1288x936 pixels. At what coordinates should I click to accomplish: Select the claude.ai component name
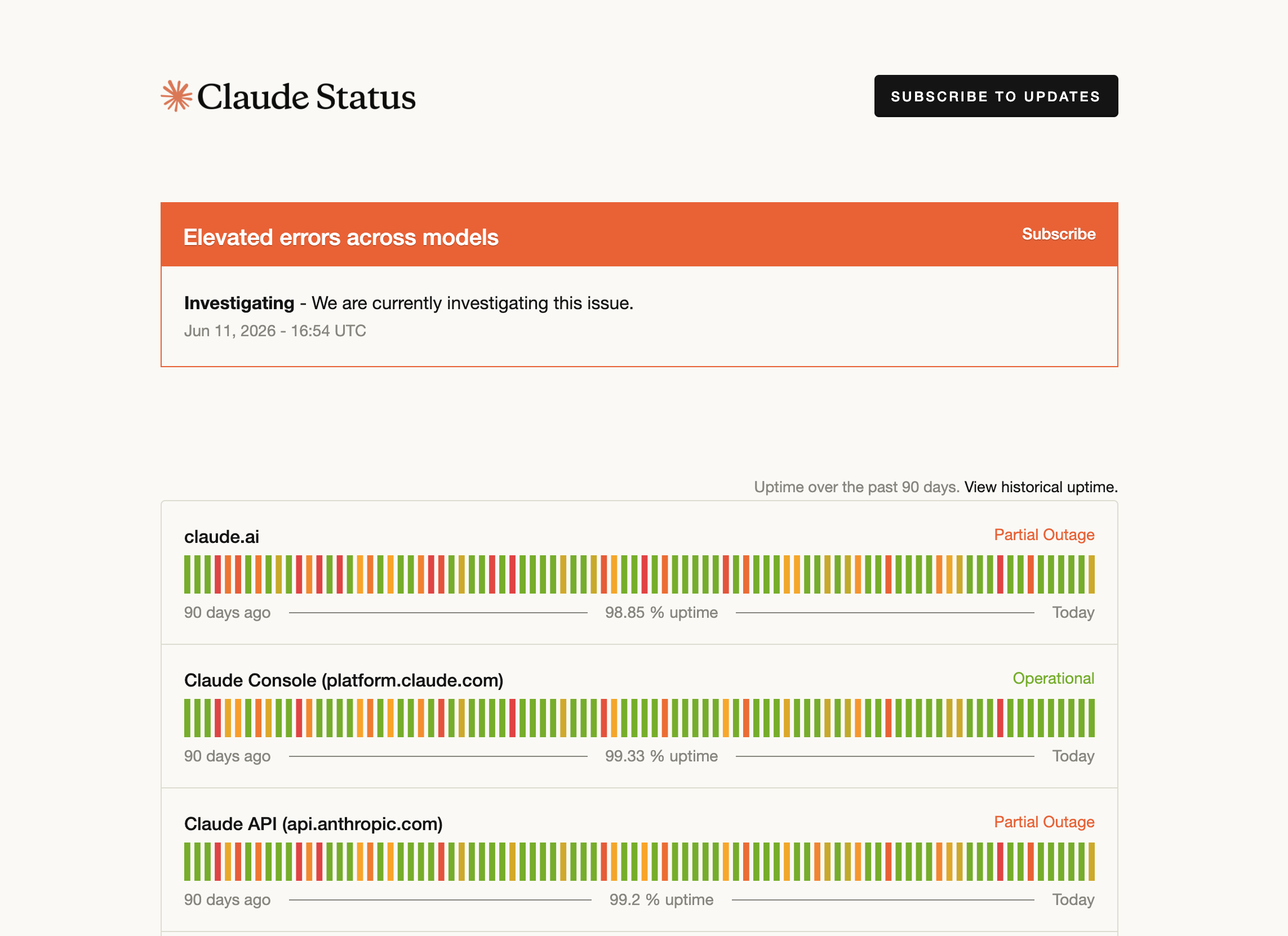[221, 536]
